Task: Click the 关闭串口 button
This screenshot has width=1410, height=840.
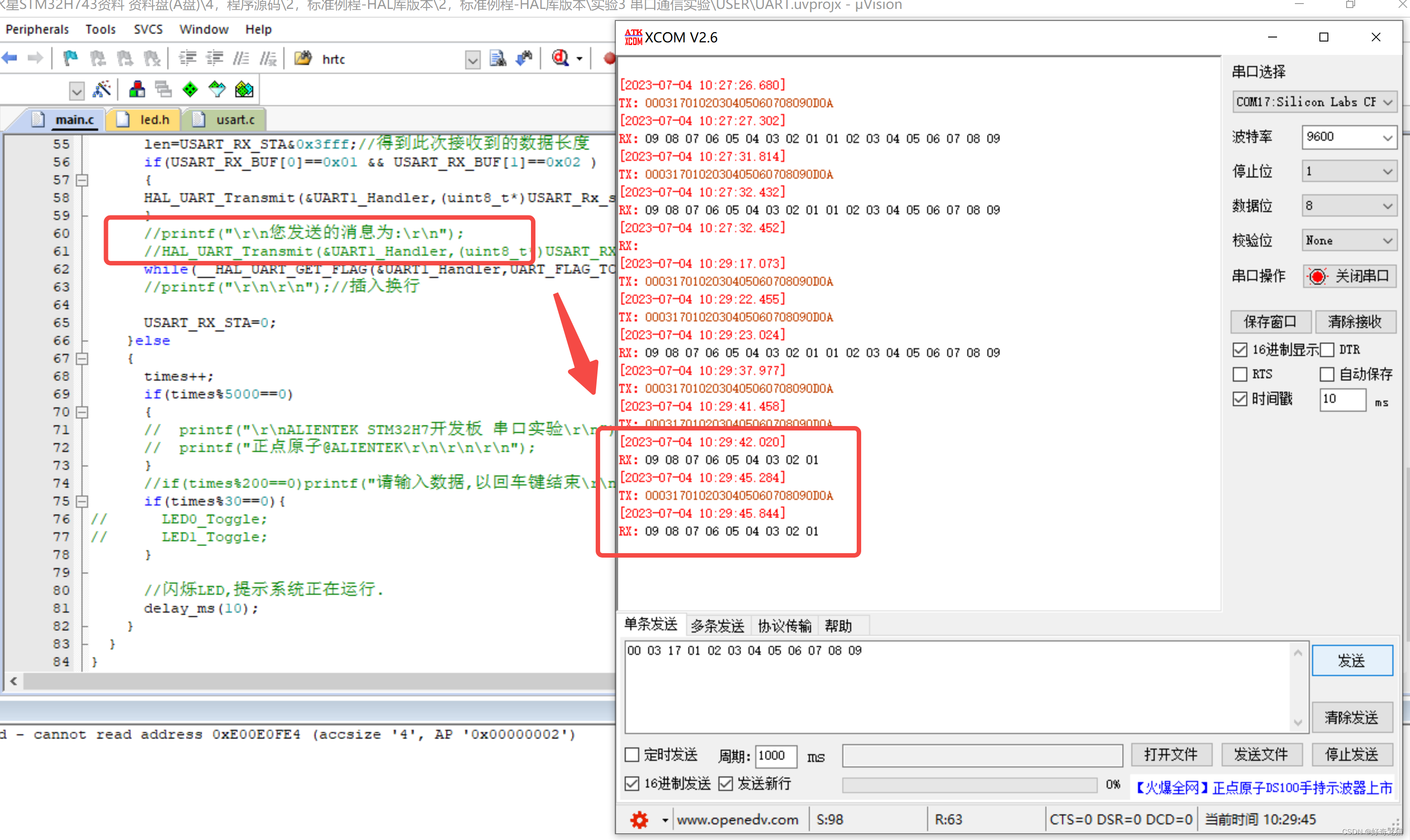Action: pyautogui.click(x=1349, y=276)
